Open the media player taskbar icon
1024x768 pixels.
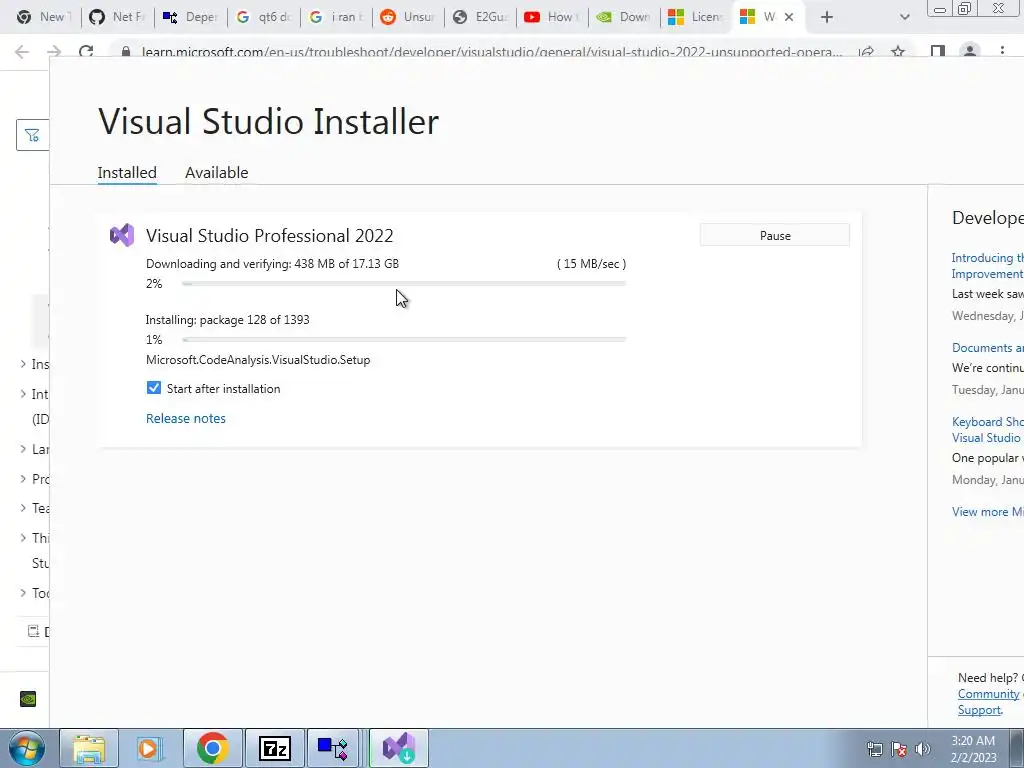149,748
